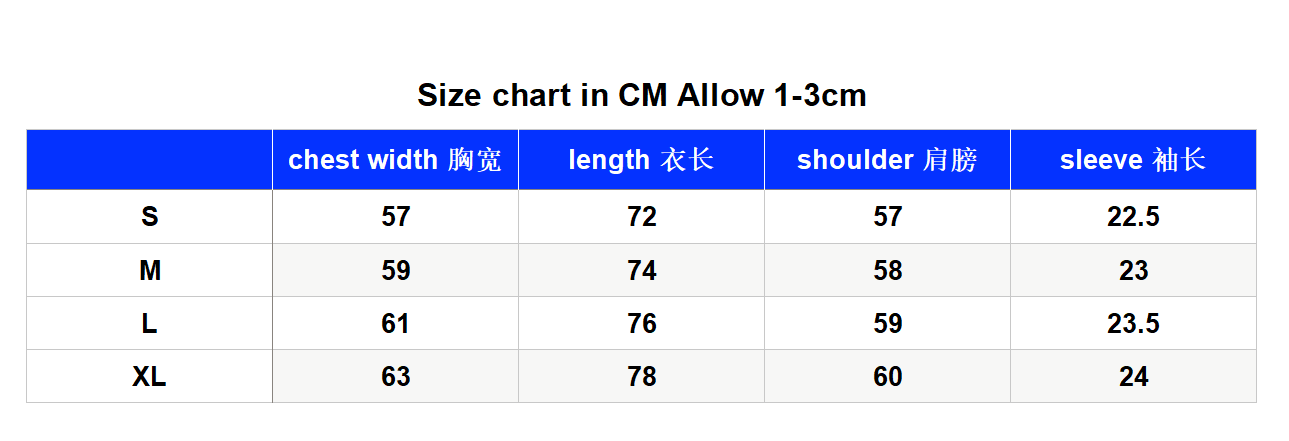Select the sleeve value 23.5 cell
The width and height of the screenshot is (1289, 441).
(1133, 323)
